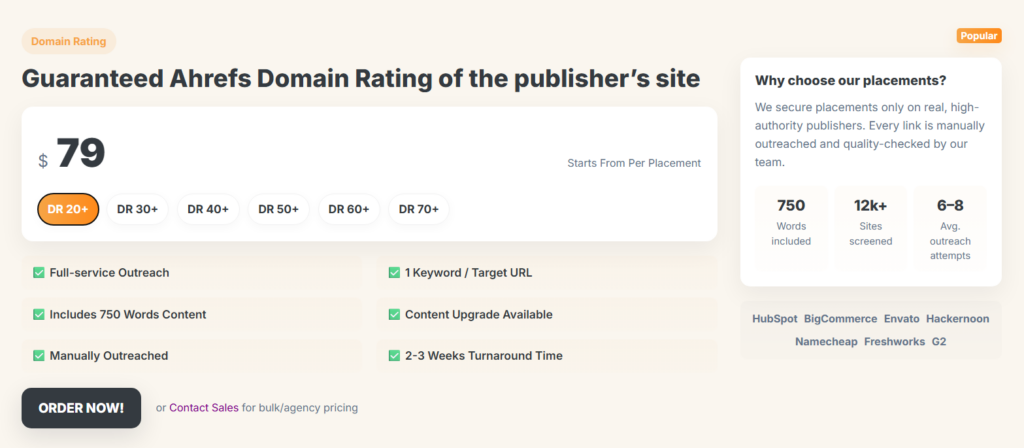The image size is (1024, 448).
Task: Click the 6-8 Avg. outreach attempts card
Action: click(950, 227)
